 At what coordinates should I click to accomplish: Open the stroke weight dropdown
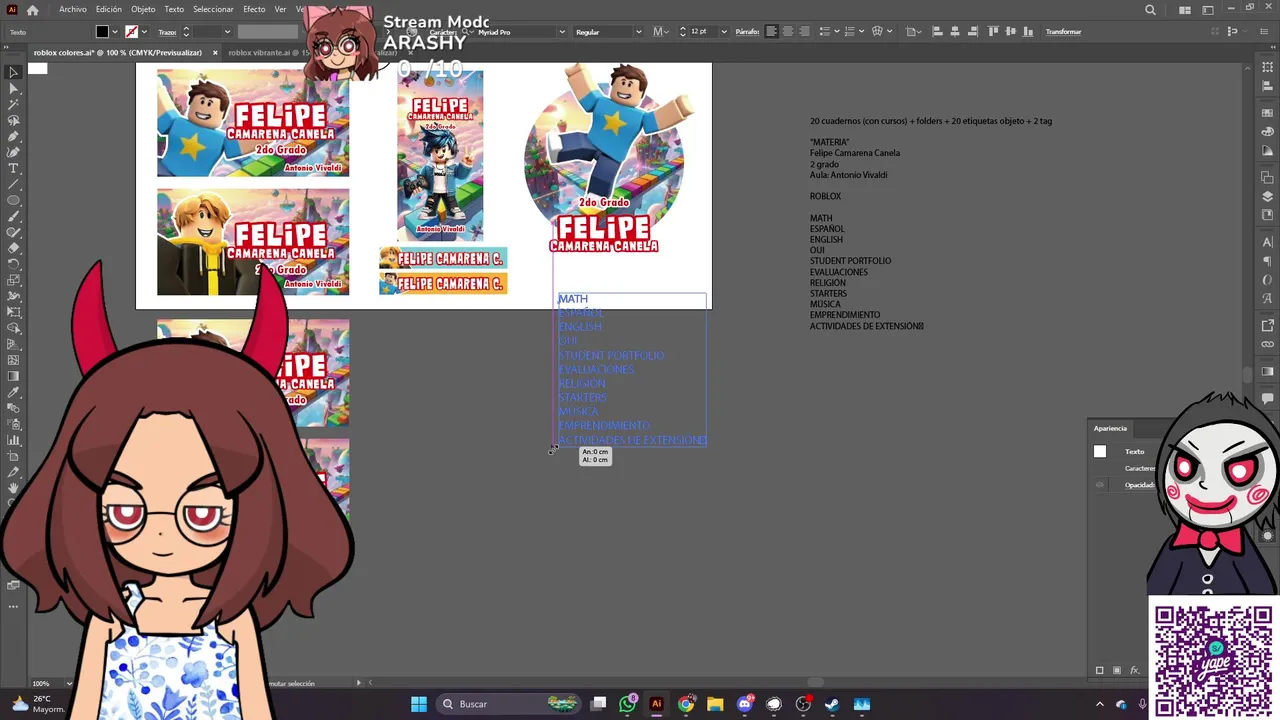tap(227, 32)
